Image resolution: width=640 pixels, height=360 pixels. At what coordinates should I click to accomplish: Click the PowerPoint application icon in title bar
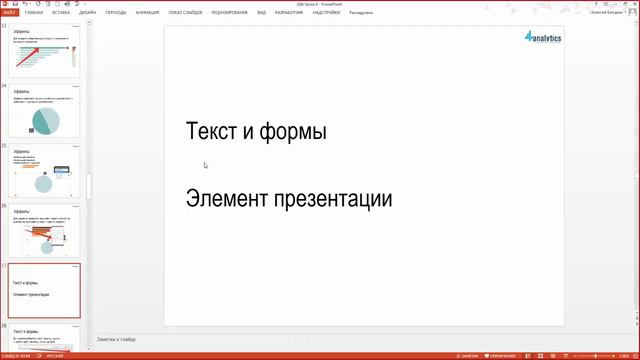(x=5, y=4)
